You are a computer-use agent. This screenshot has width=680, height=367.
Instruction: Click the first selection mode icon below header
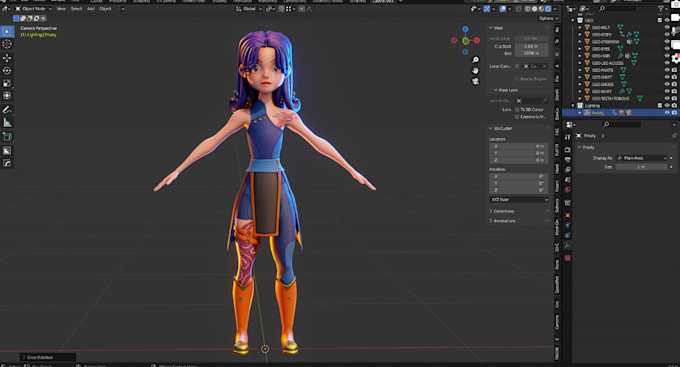tap(16, 18)
